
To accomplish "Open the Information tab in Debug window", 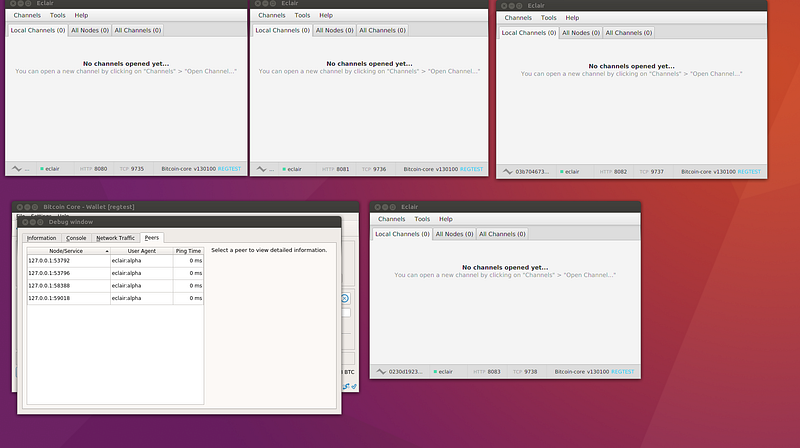I will tap(41, 238).
